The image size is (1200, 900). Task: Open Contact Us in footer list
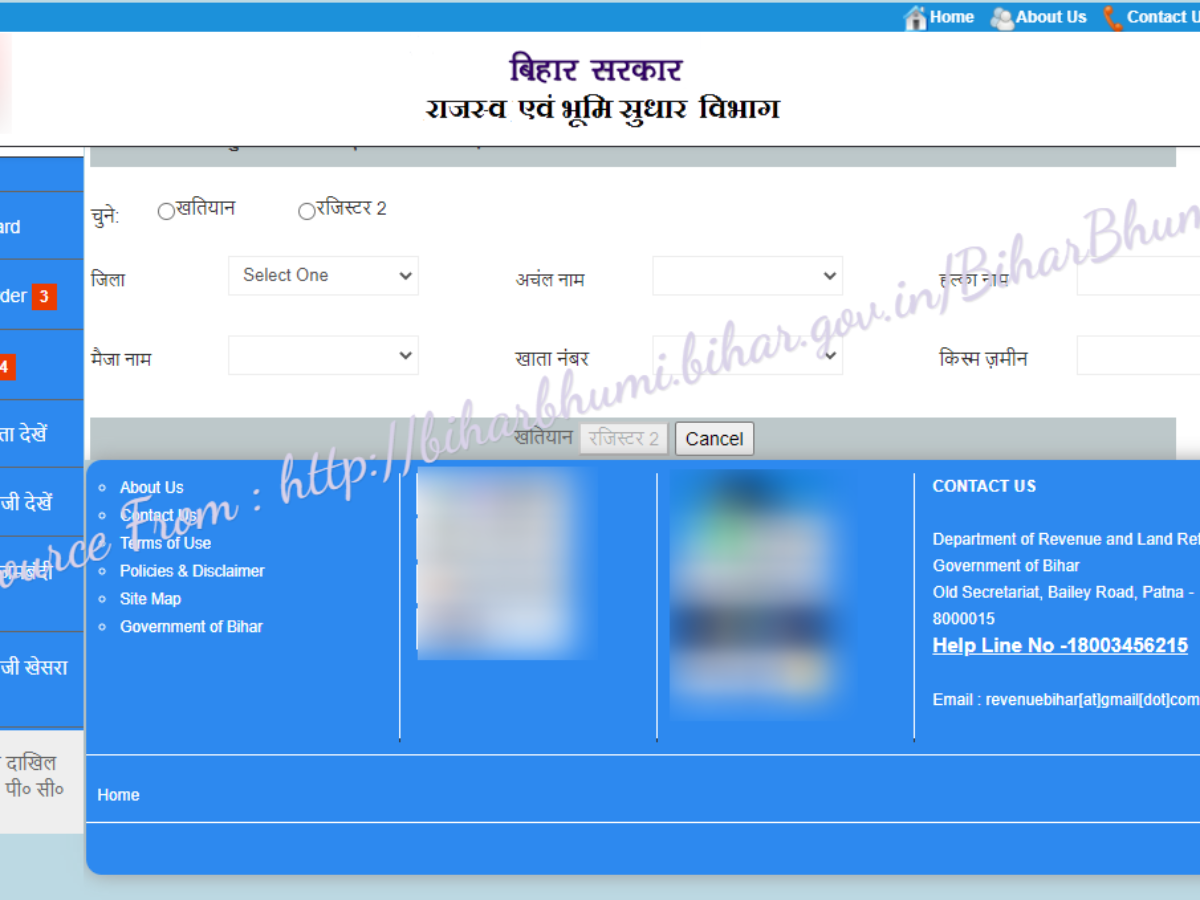click(160, 515)
